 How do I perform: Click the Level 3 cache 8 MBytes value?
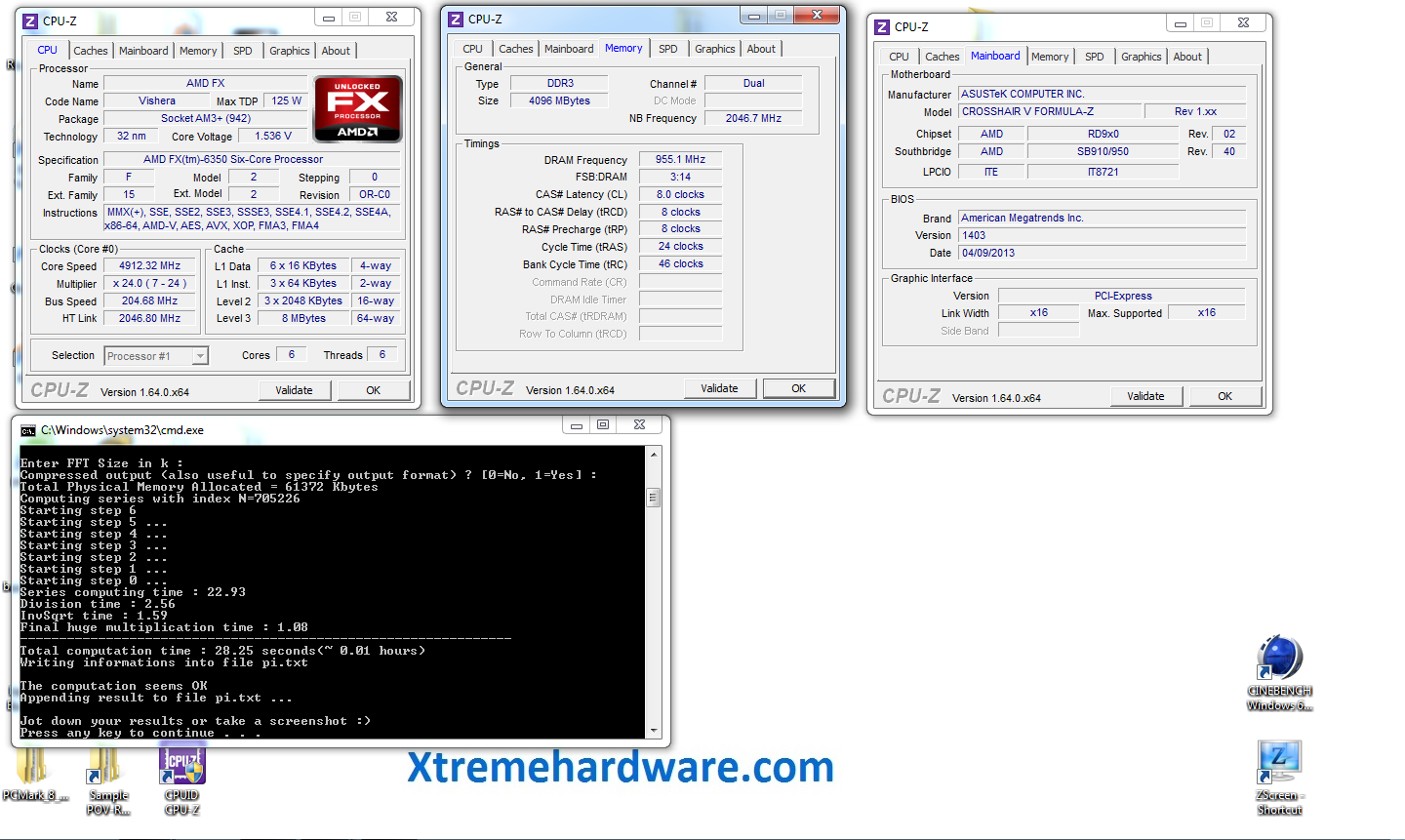303,318
